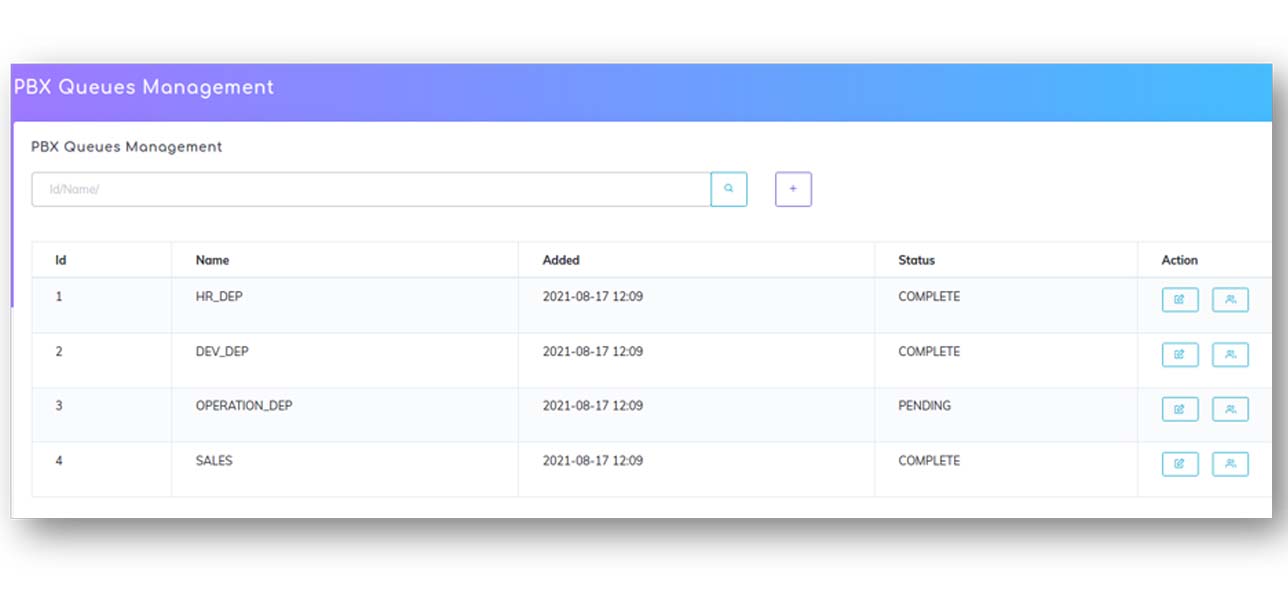1288x600 pixels.
Task: Manage users of SALES queue
Action: (x=1230, y=464)
